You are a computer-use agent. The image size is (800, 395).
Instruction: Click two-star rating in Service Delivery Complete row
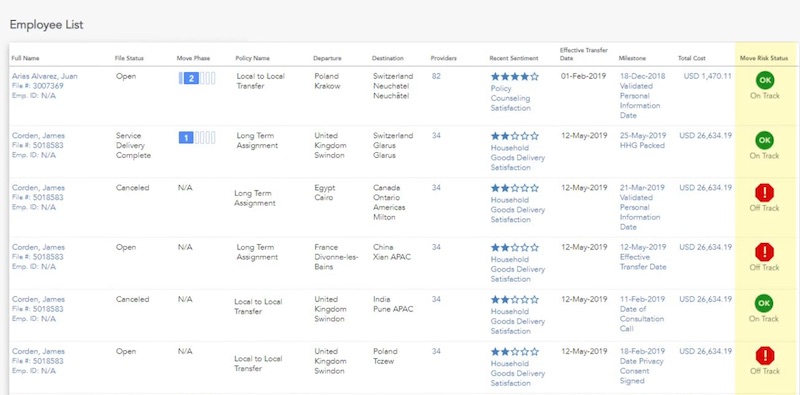tap(514, 136)
